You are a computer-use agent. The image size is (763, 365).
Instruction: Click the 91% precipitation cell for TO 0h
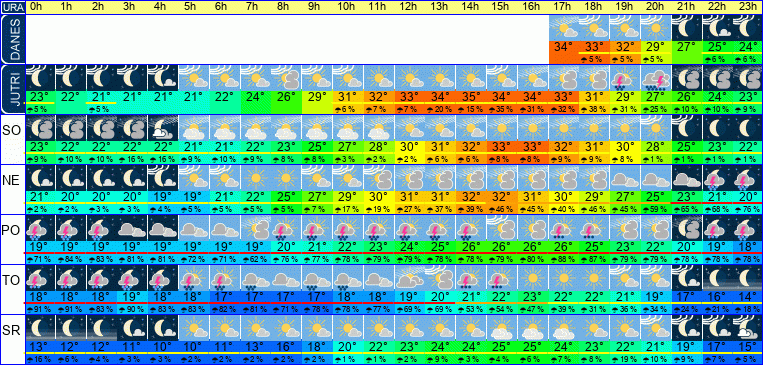(x=40, y=309)
